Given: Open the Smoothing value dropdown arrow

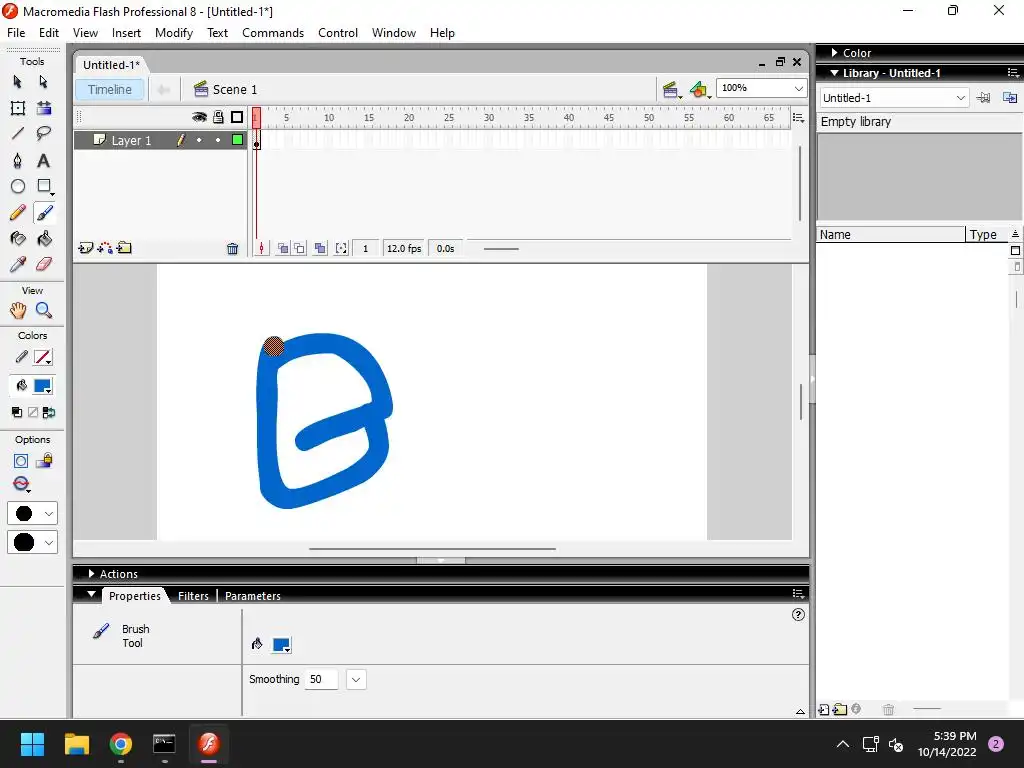Looking at the screenshot, I should click(356, 679).
